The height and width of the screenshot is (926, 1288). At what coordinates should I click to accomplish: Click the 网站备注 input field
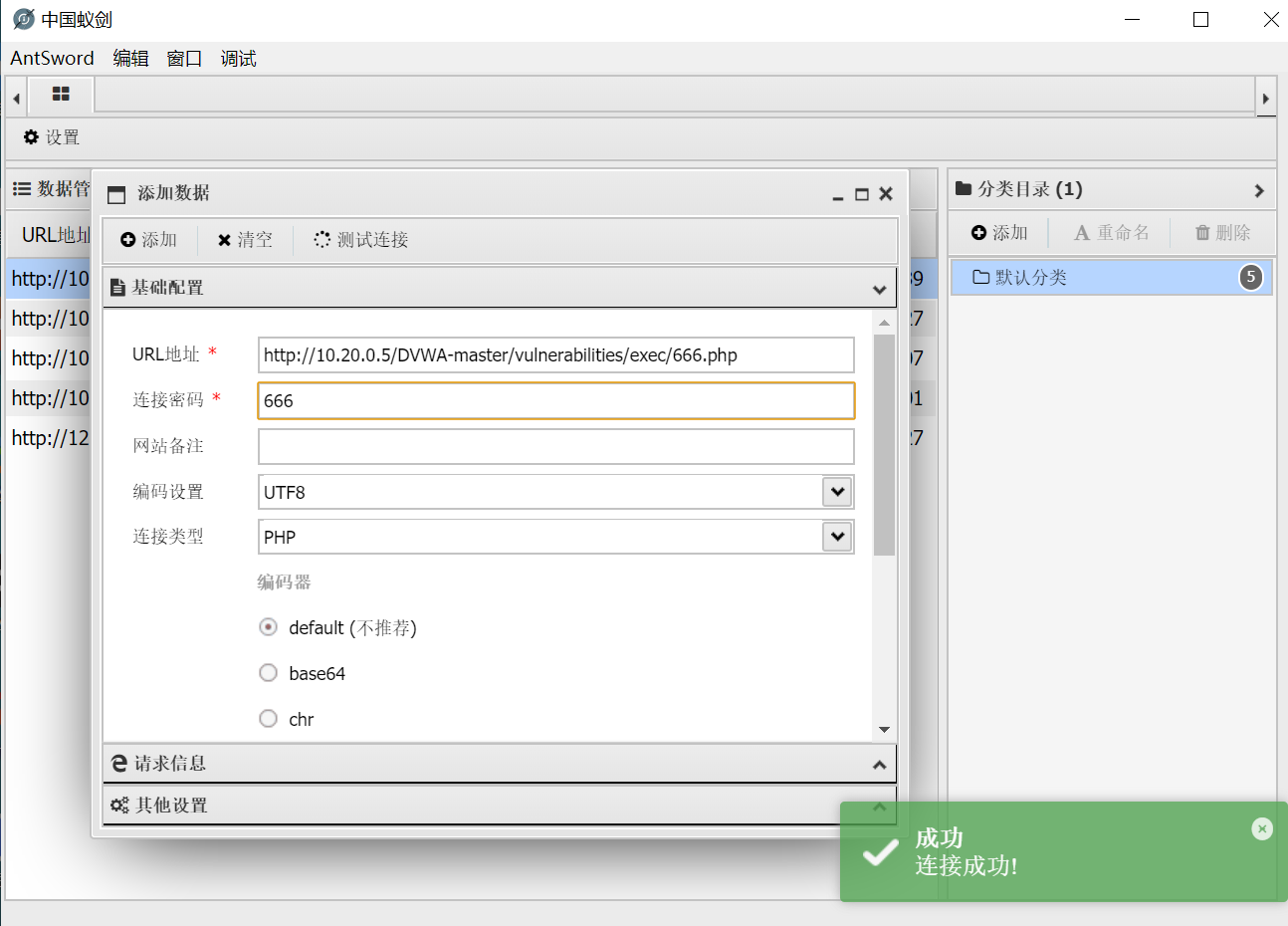pyautogui.click(x=555, y=446)
